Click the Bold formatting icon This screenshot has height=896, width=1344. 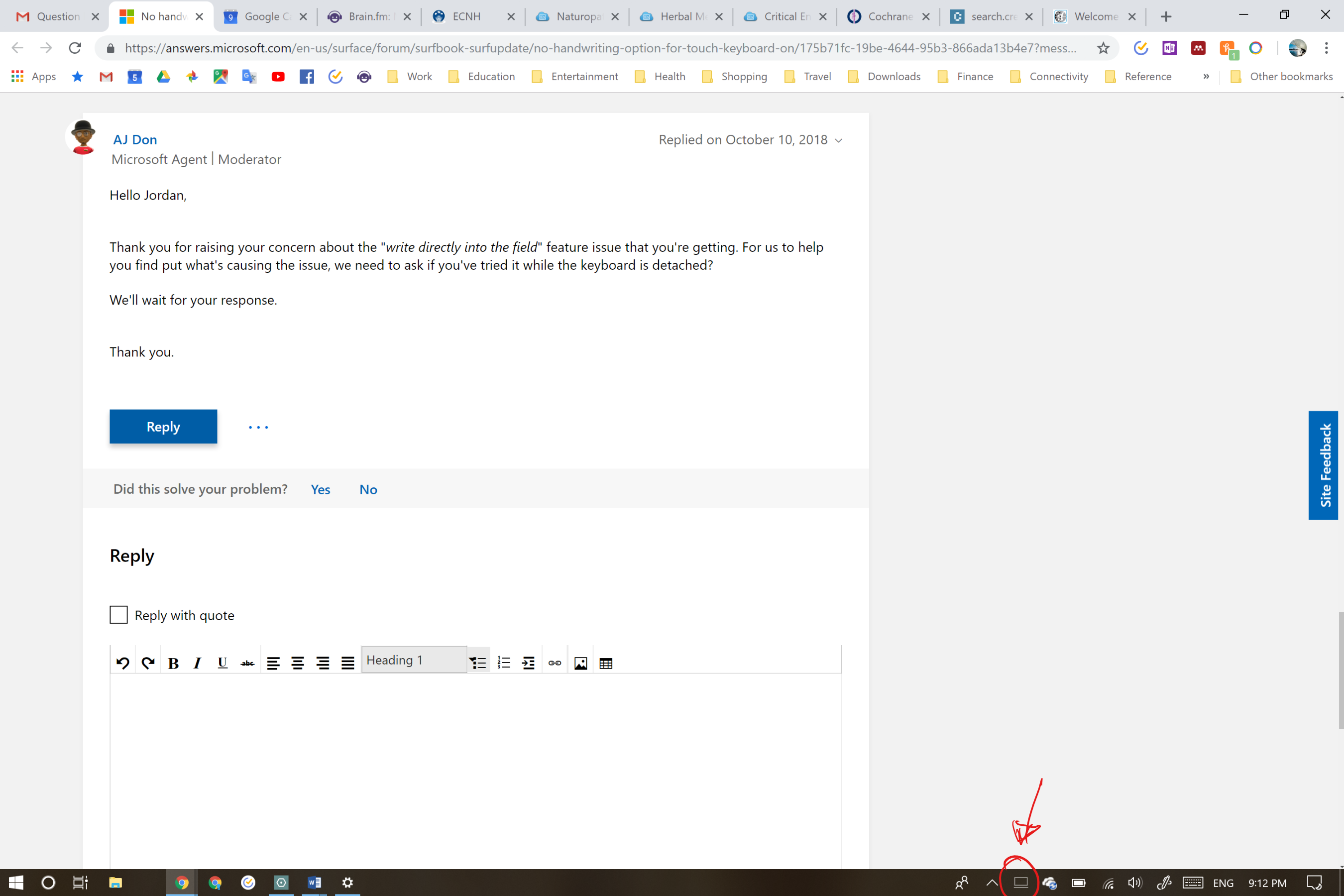point(173,663)
